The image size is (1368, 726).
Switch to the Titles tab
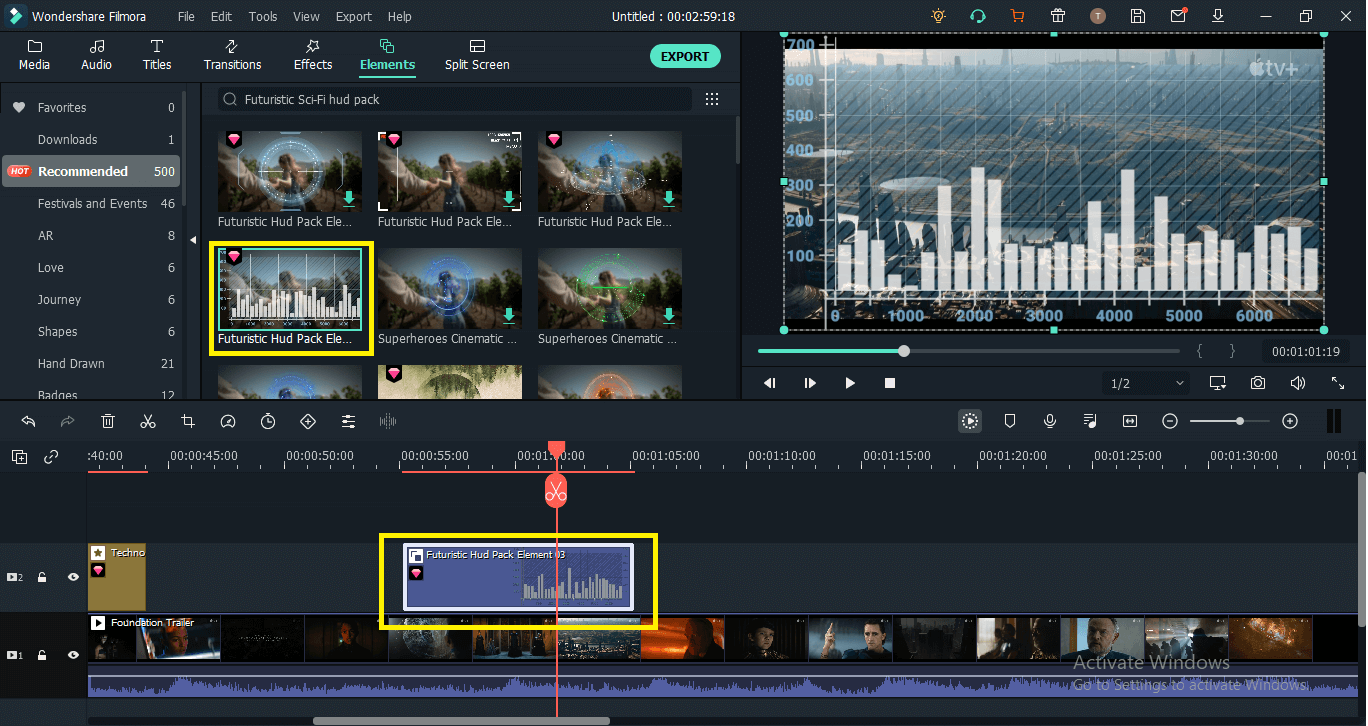[157, 55]
